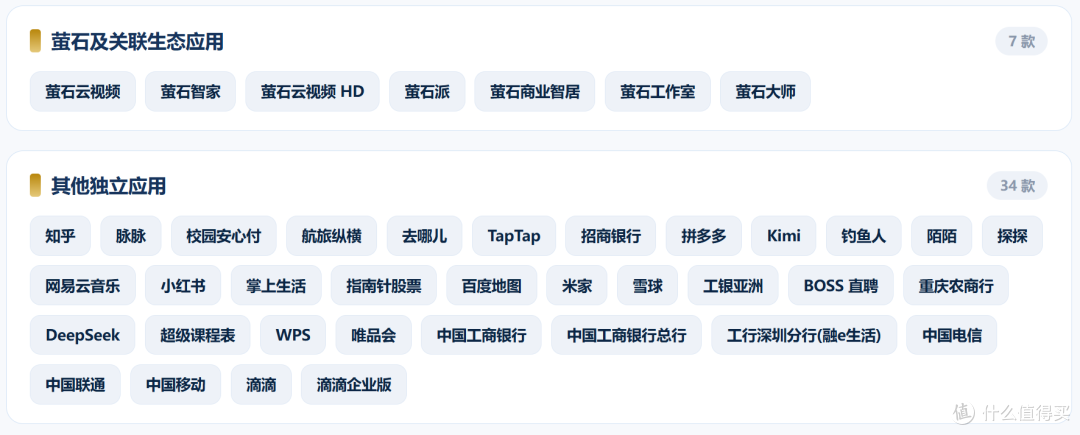Click the 探探 chip

click(x=1012, y=236)
